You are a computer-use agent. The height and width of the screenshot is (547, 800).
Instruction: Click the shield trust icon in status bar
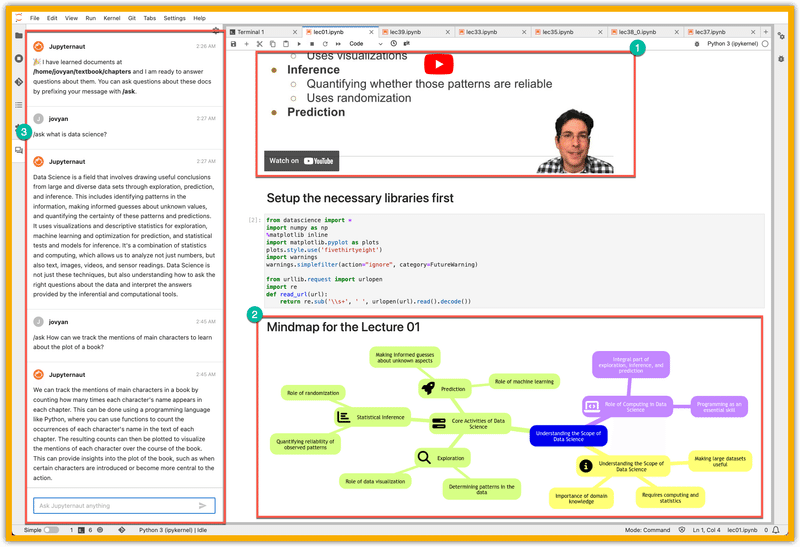click(x=682, y=530)
